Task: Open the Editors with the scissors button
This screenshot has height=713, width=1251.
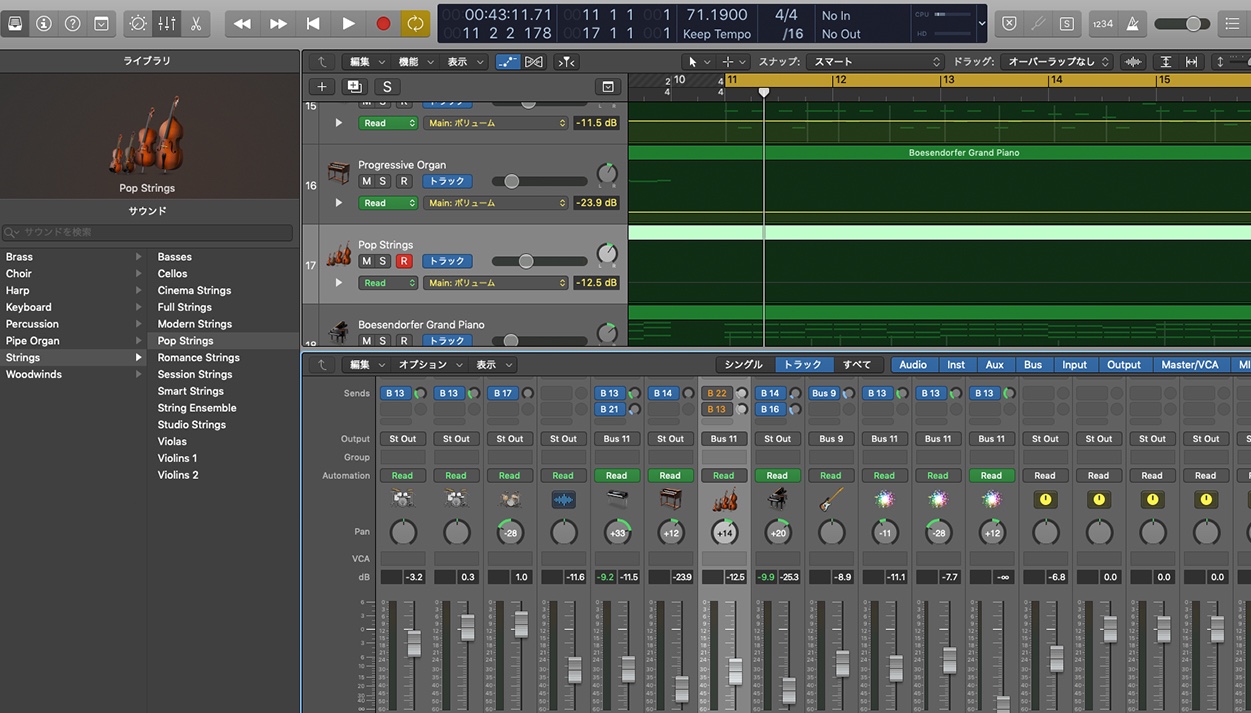Action: [x=196, y=23]
